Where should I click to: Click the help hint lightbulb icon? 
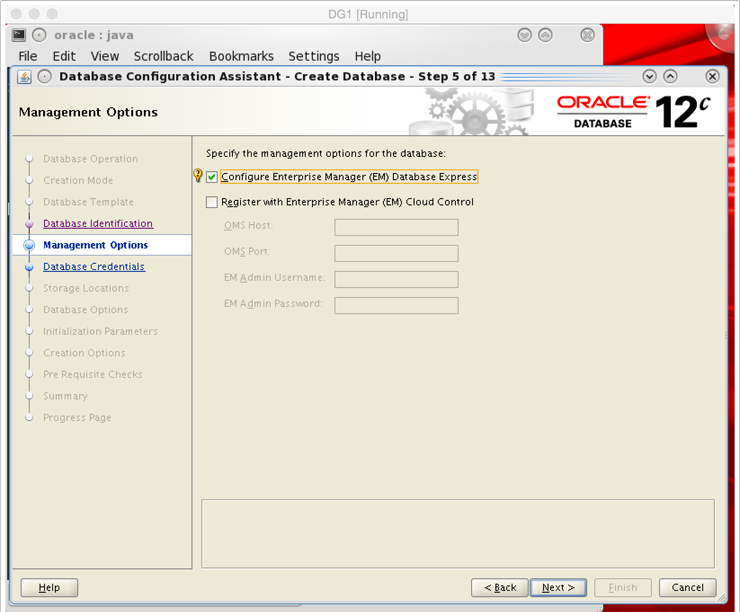[x=198, y=176]
